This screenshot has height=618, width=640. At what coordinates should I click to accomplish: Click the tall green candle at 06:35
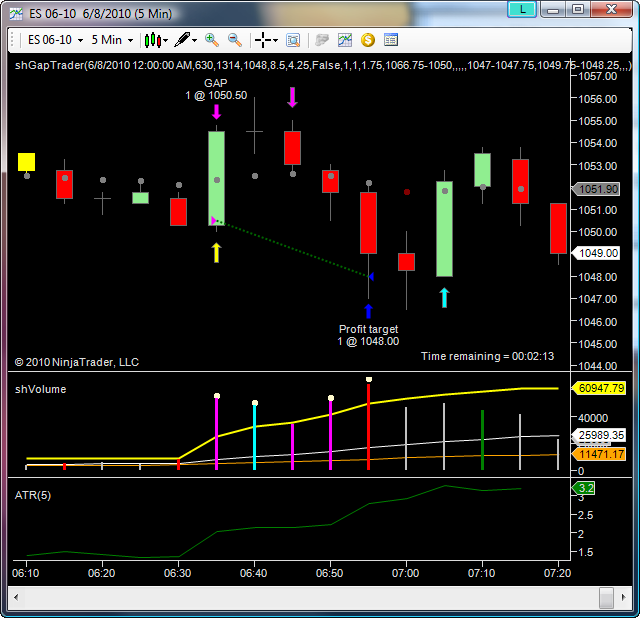pos(216,178)
